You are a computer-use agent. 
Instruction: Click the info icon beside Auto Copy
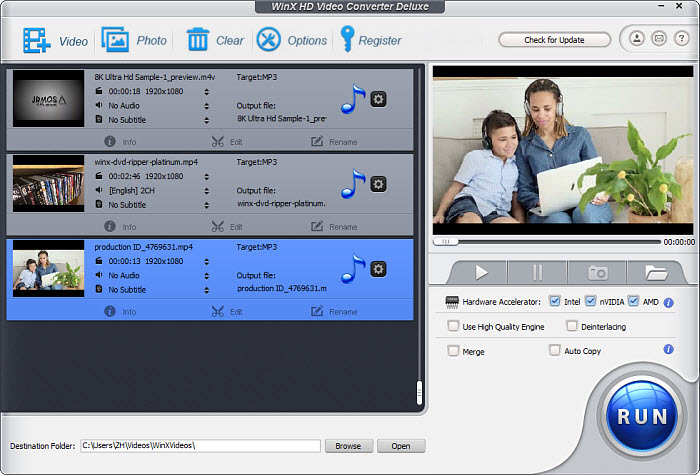pos(668,349)
